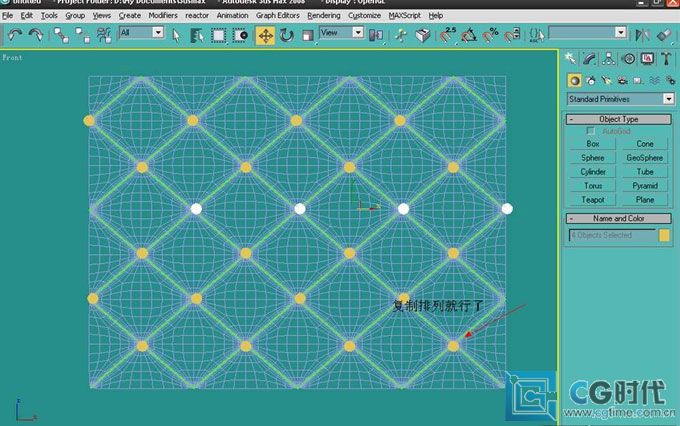Image resolution: width=680 pixels, height=426 pixels.
Task: Toggle Angle Snap magnet
Action: click(x=469, y=35)
